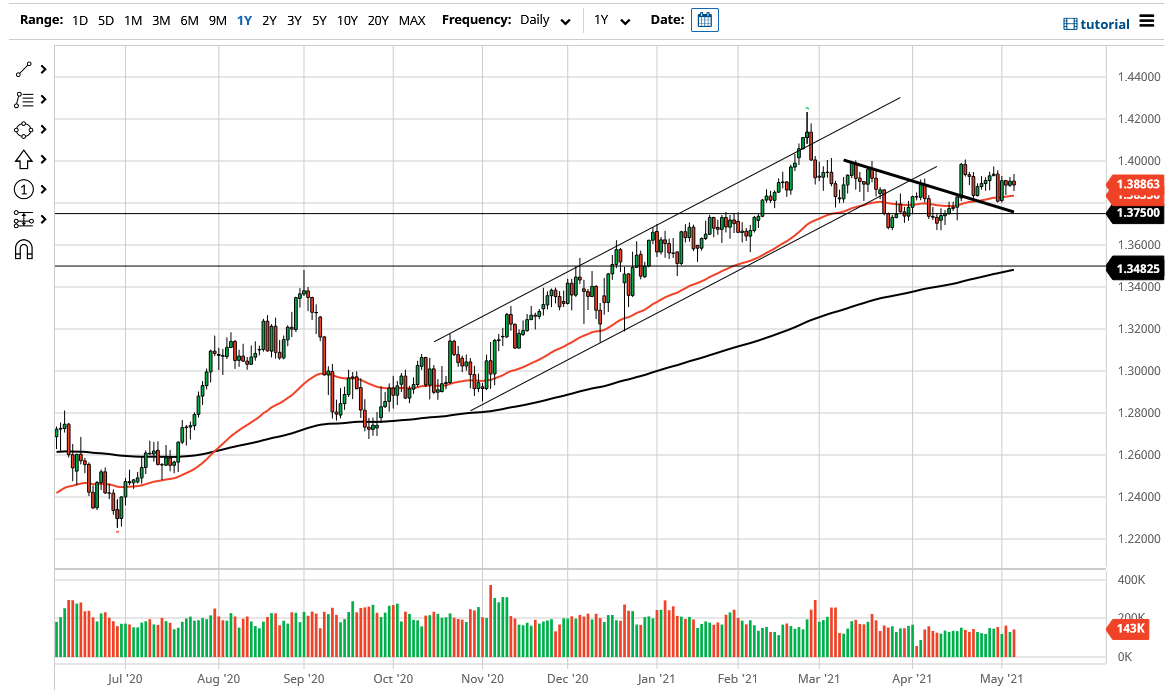Open the 1Y period dropdown beside Frequency

[611, 20]
